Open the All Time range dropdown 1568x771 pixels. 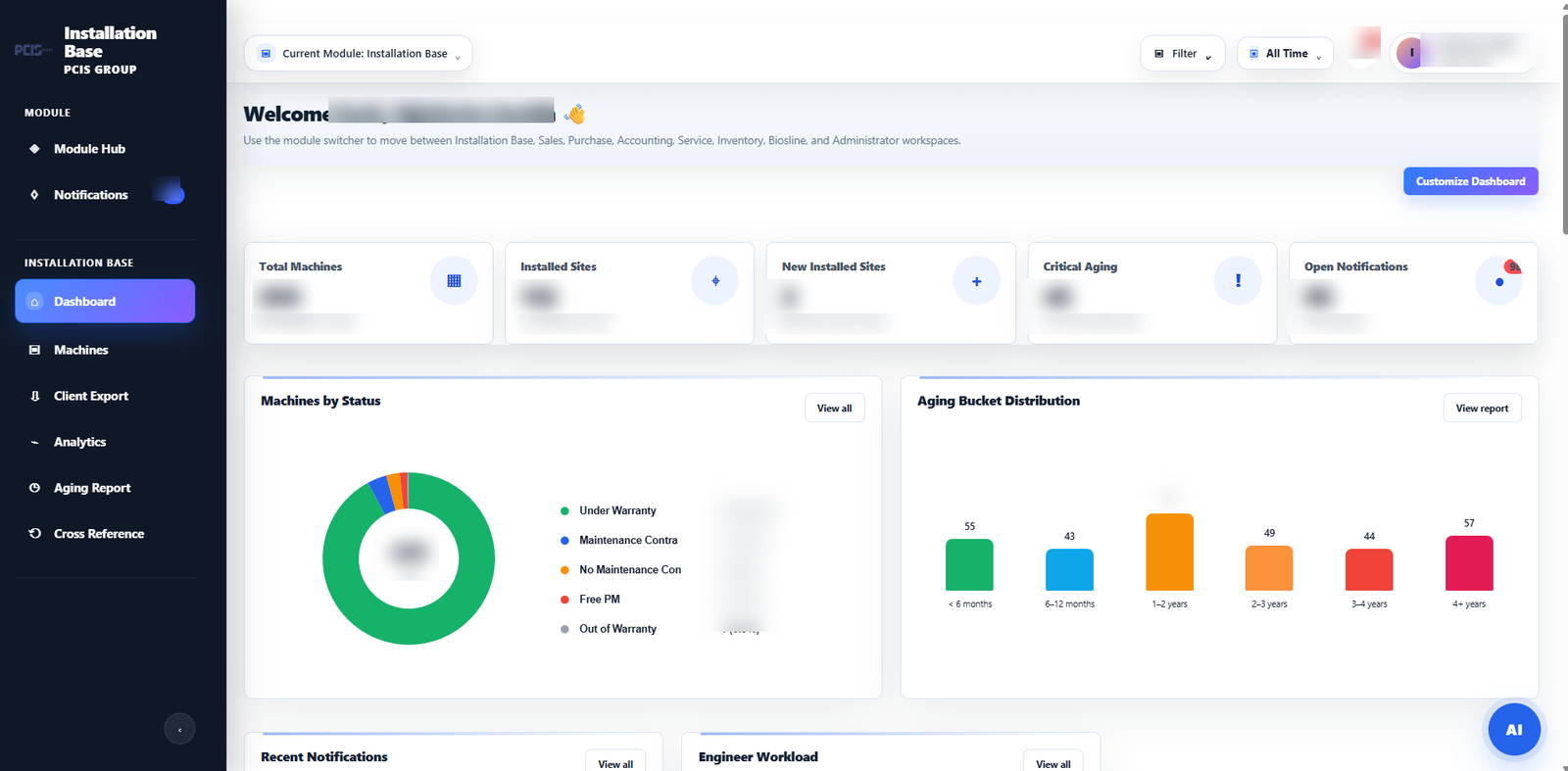pyautogui.click(x=1285, y=54)
